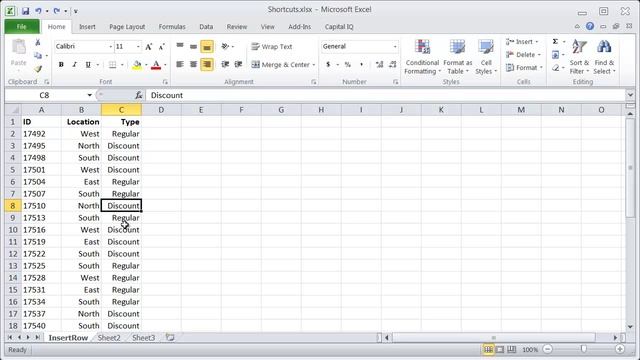
Task: Click the Copy icon in Clipboard group
Action: coord(38,56)
